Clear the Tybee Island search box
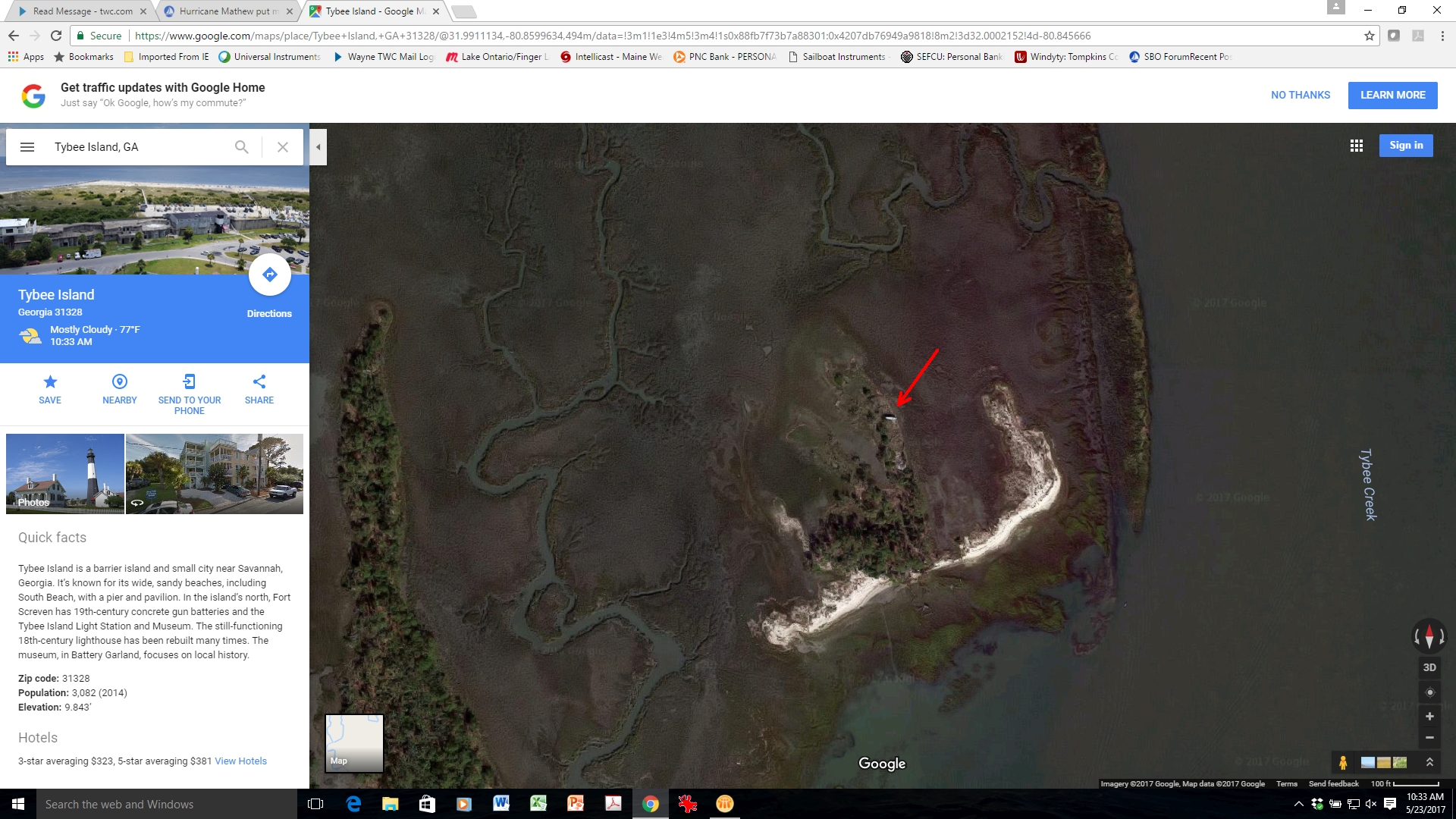Screen dimensions: 1456x819 click(282, 147)
